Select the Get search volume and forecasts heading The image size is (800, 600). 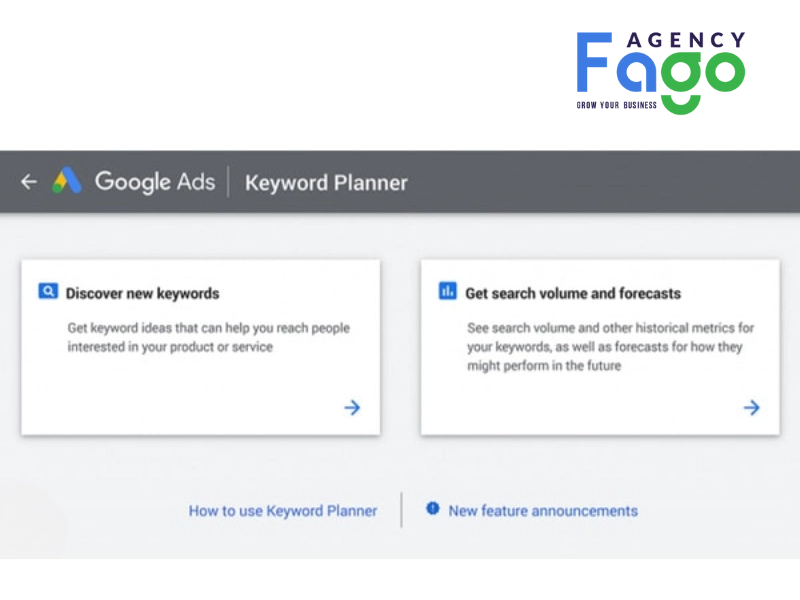tap(572, 292)
